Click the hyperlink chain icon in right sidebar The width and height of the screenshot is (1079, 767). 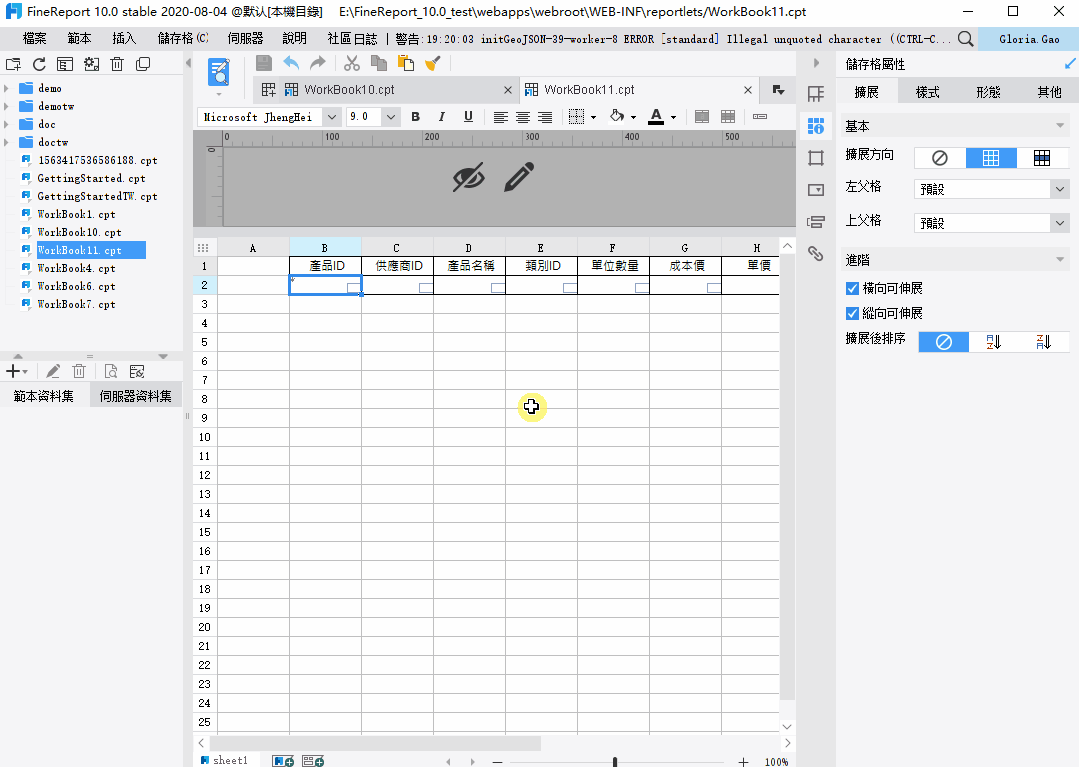[x=815, y=253]
